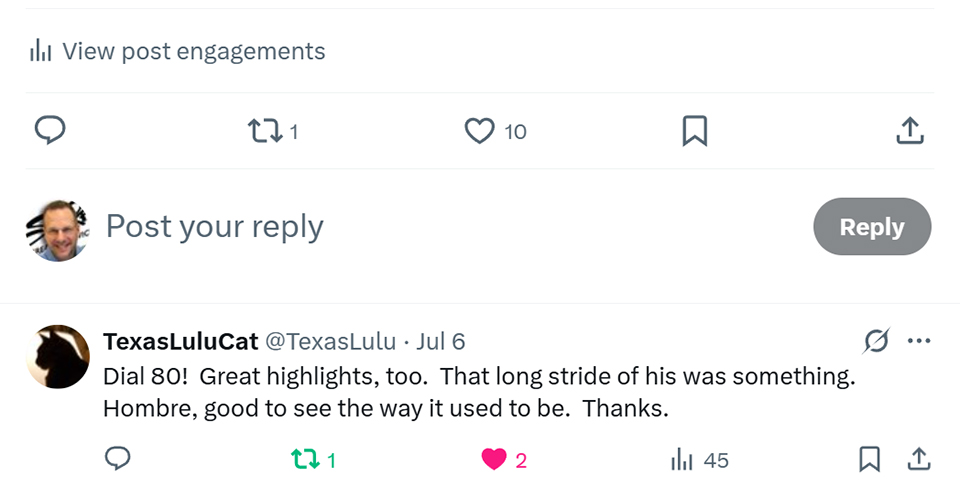Screen dimensions: 960x498
Task: View analytics showing 45 views
Action: (x=683, y=460)
